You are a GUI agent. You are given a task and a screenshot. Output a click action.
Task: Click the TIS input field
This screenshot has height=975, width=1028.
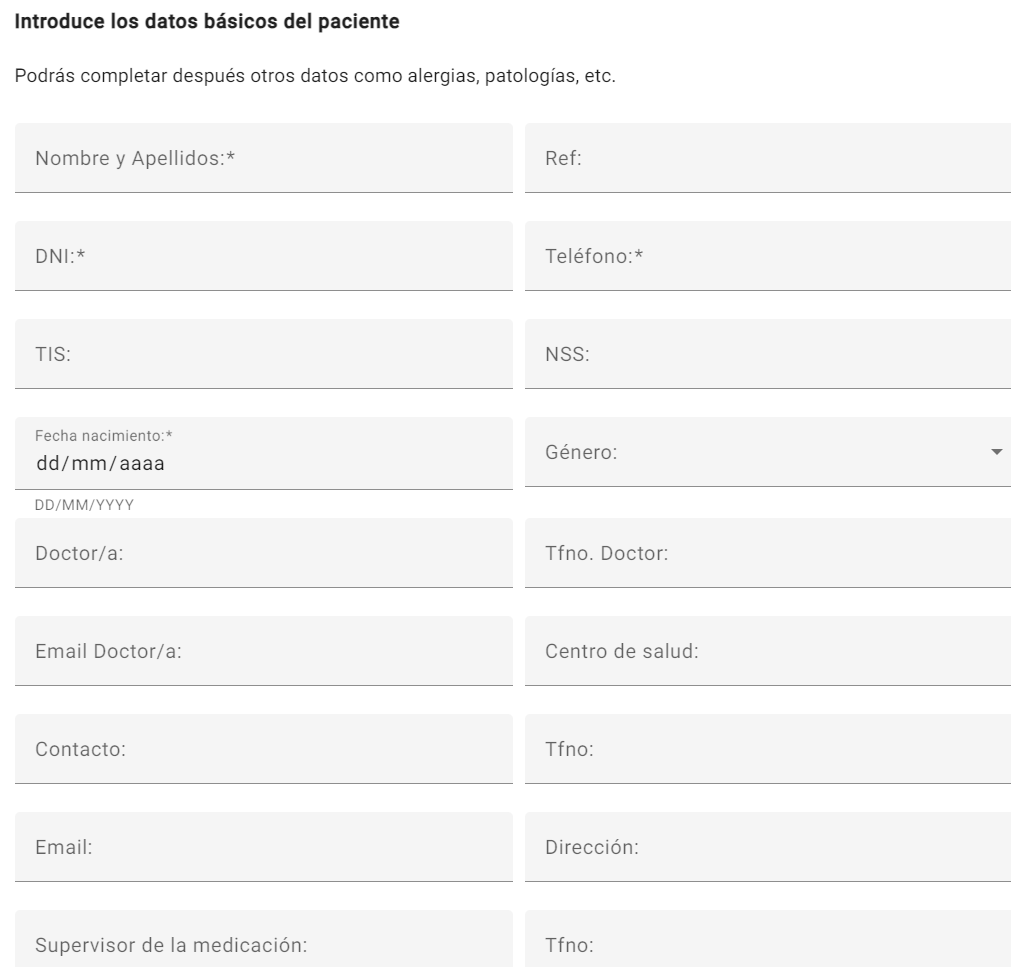pos(260,353)
